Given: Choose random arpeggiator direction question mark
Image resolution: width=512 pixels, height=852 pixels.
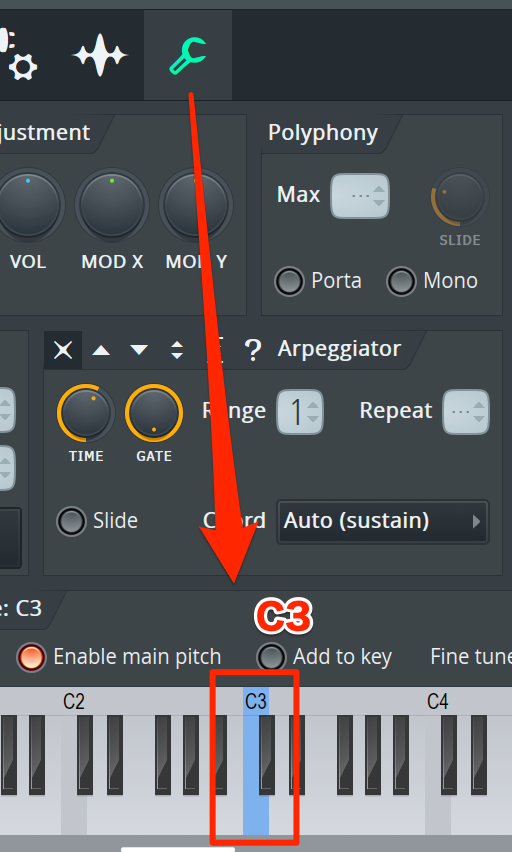Looking at the screenshot, I should coord(253,350).
